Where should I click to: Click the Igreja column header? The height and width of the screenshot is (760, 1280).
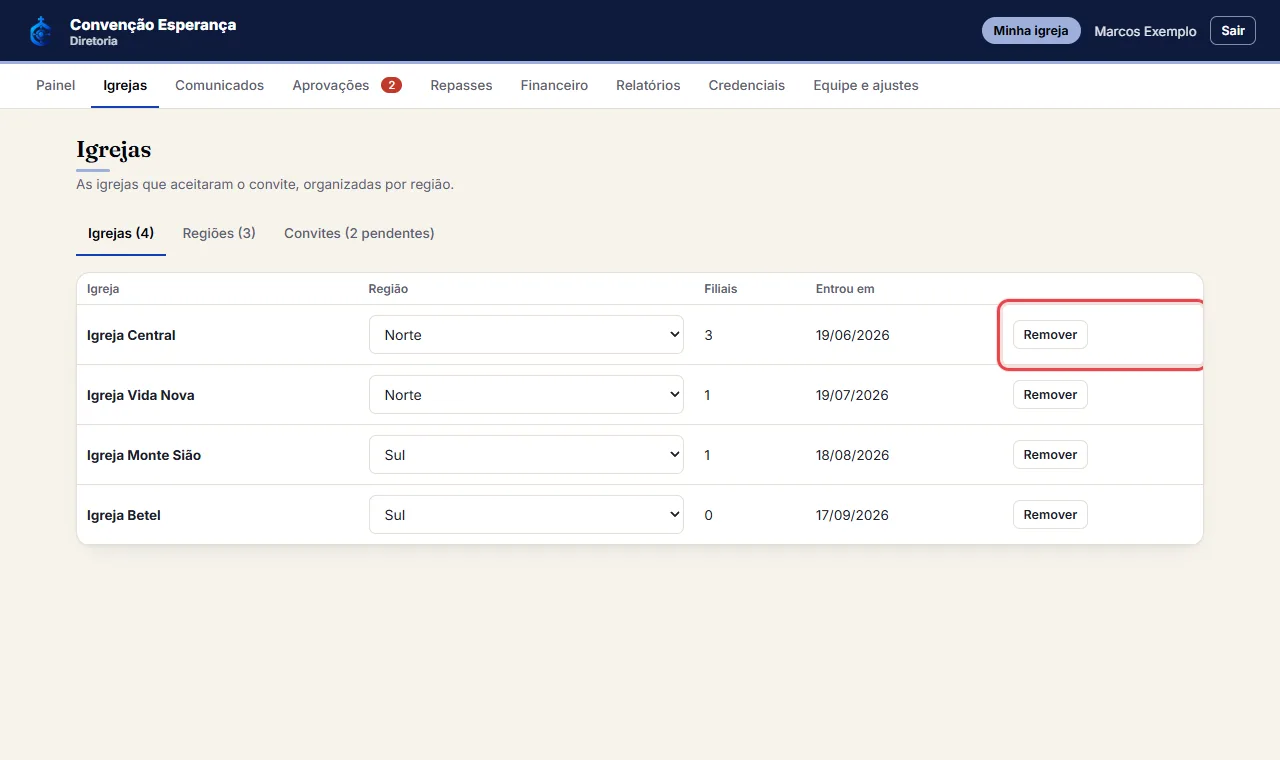pyautogui.click(x=103, y=289)
